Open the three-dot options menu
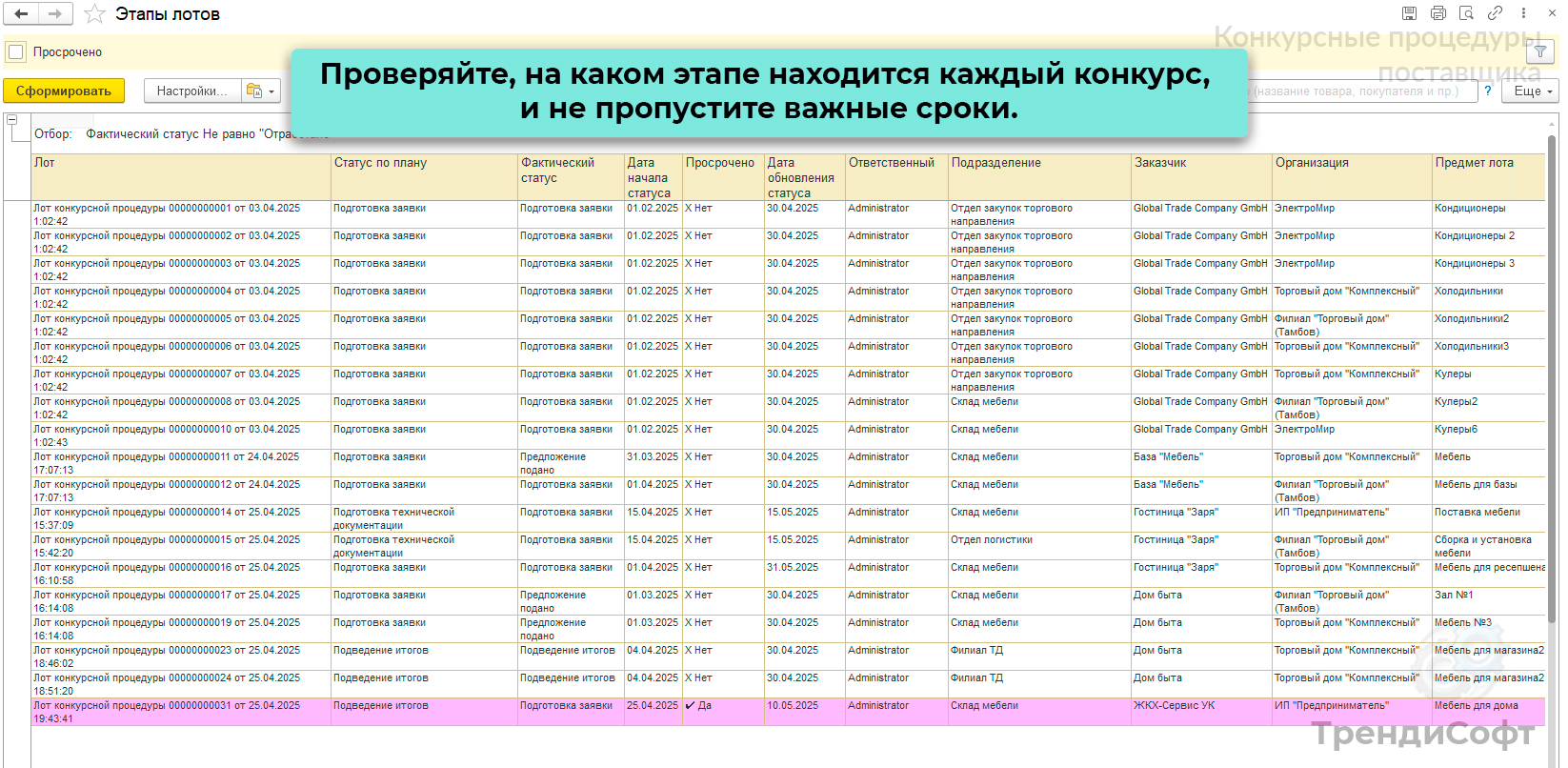Viewport: 1568px width, 768px height. [x=1523, y=13]
